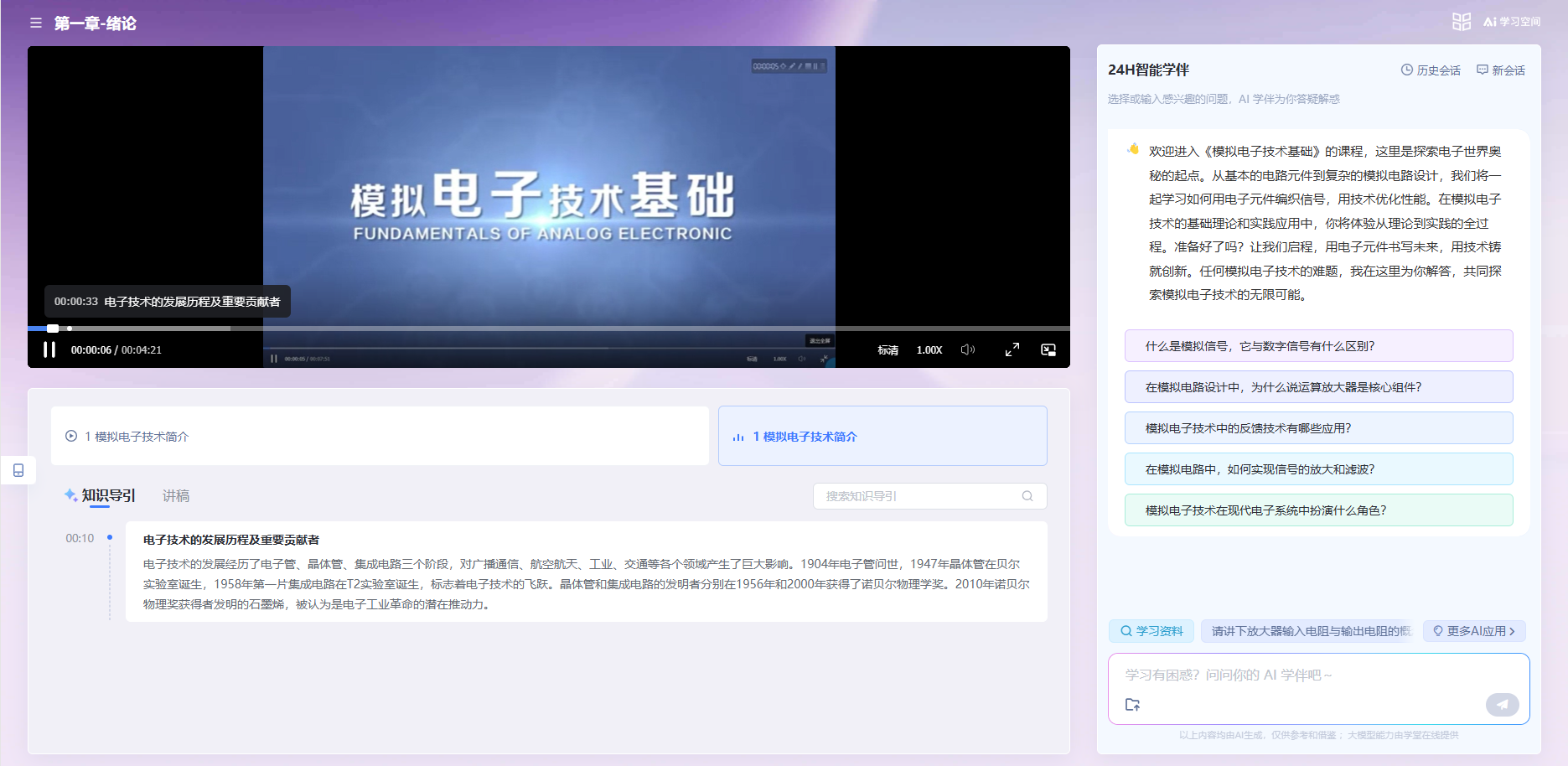
Task: Start a 新会话 new chat
Action: click(1501, 70)
